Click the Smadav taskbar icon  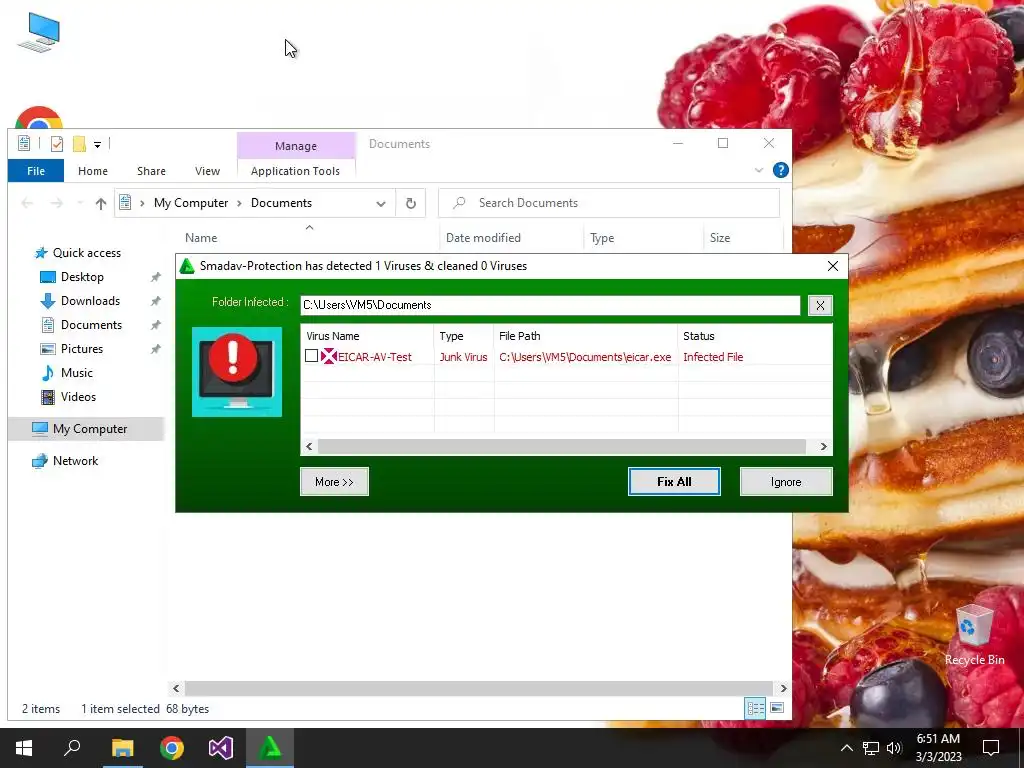(x=270, y=748)
